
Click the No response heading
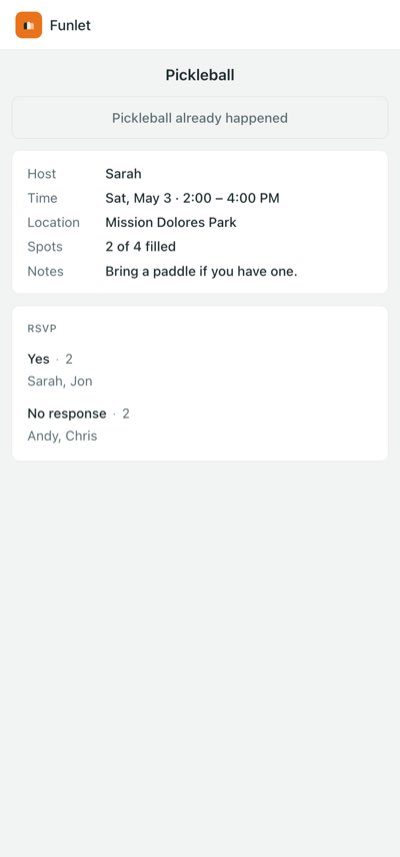[x=67, y=413]
